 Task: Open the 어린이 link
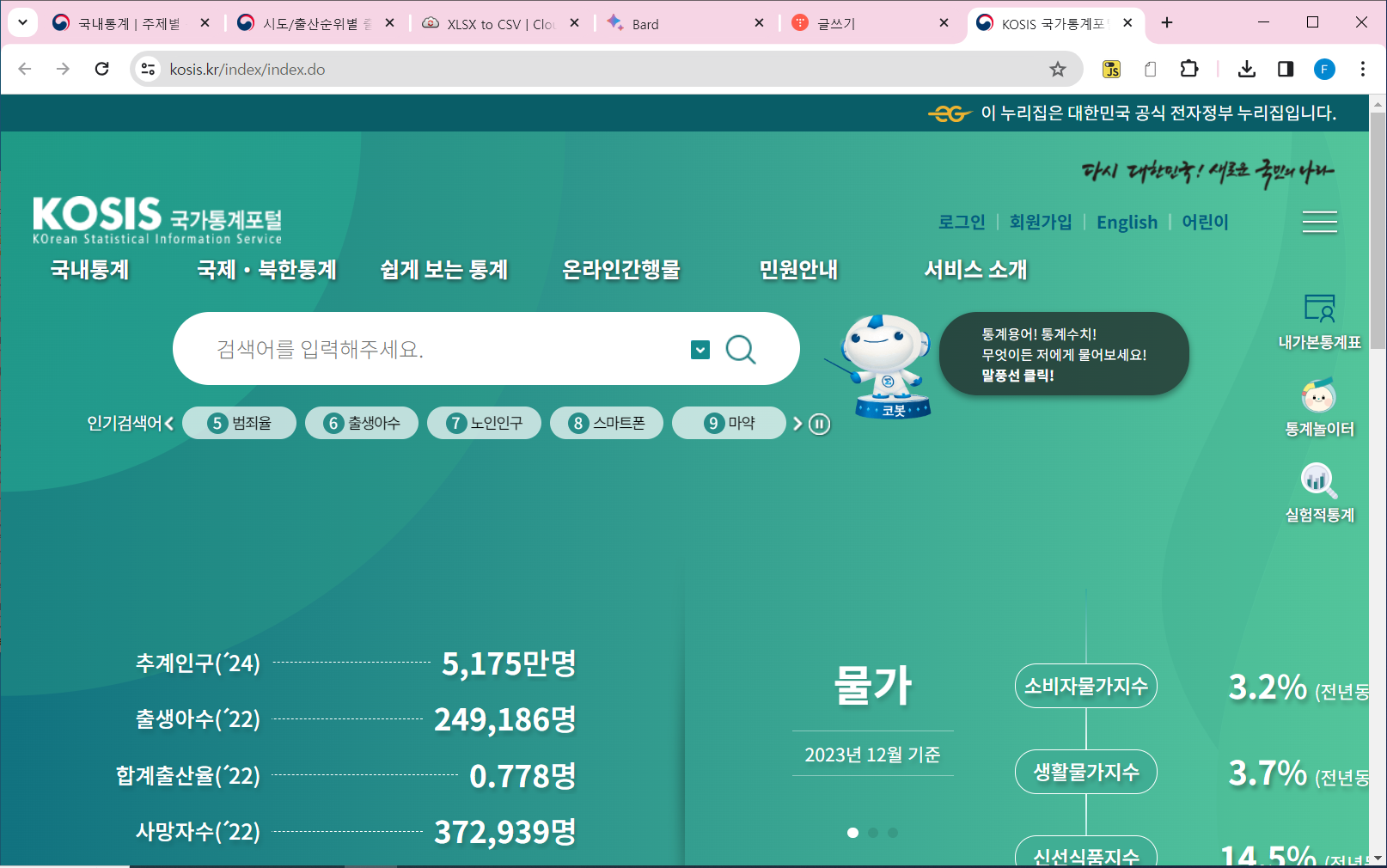pyautogui.click(x=1205, y=222)
